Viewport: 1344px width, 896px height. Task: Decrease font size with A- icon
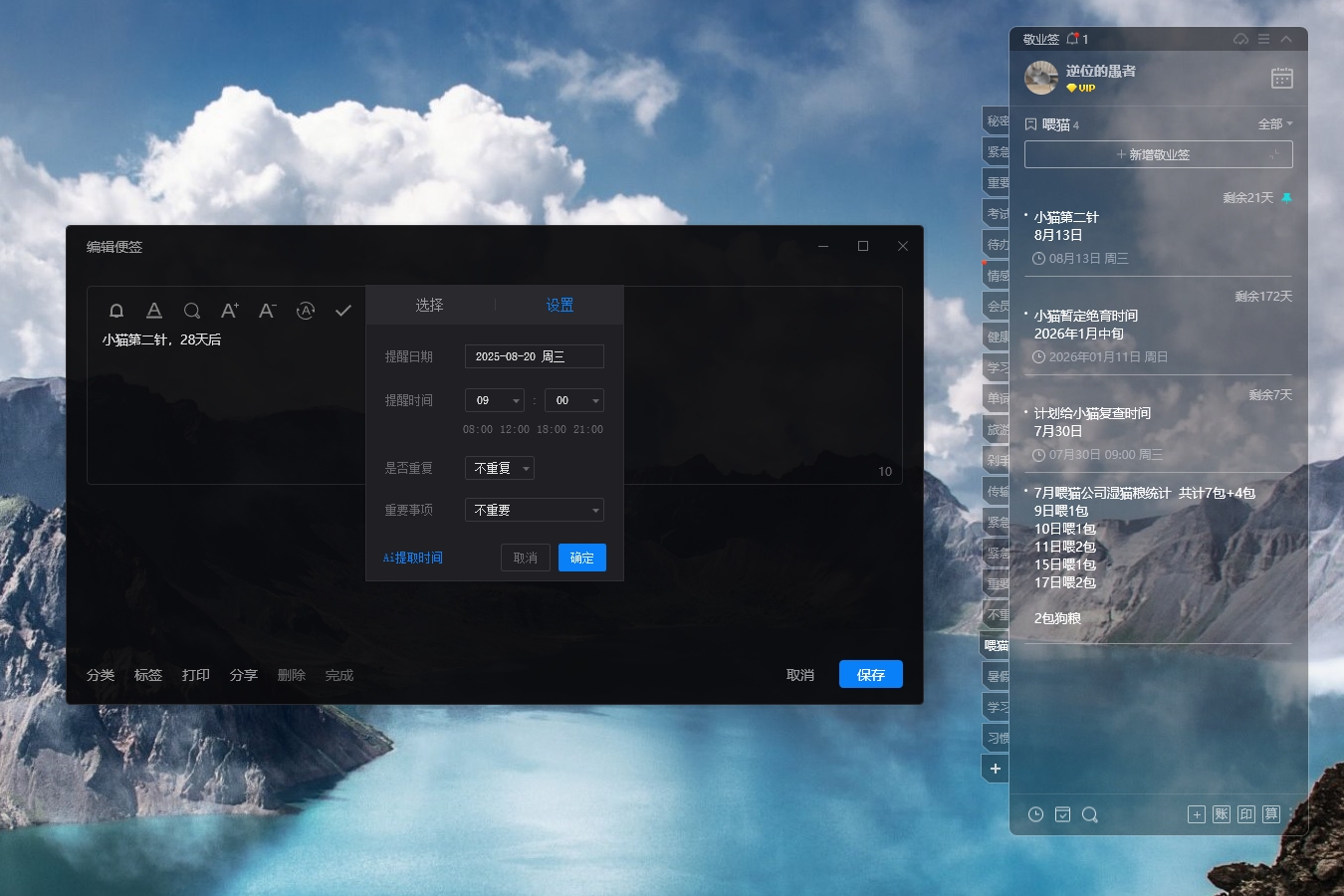pyautogui.click(x=267, y=311)
